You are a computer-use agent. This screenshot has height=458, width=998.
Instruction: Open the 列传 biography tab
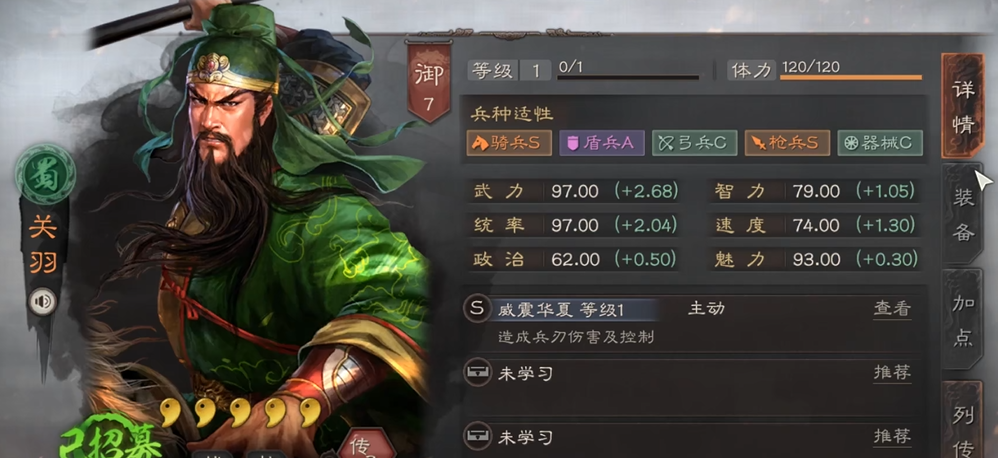pyautogui.click(x=963, y=420)
